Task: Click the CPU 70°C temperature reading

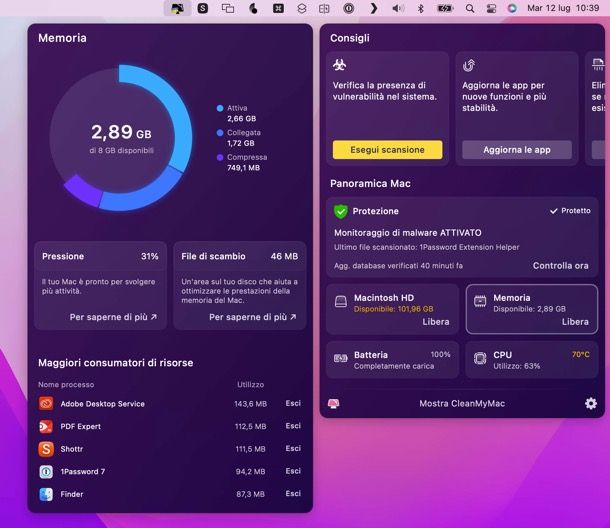Action: pyautogui.click(x=580, y=354)
